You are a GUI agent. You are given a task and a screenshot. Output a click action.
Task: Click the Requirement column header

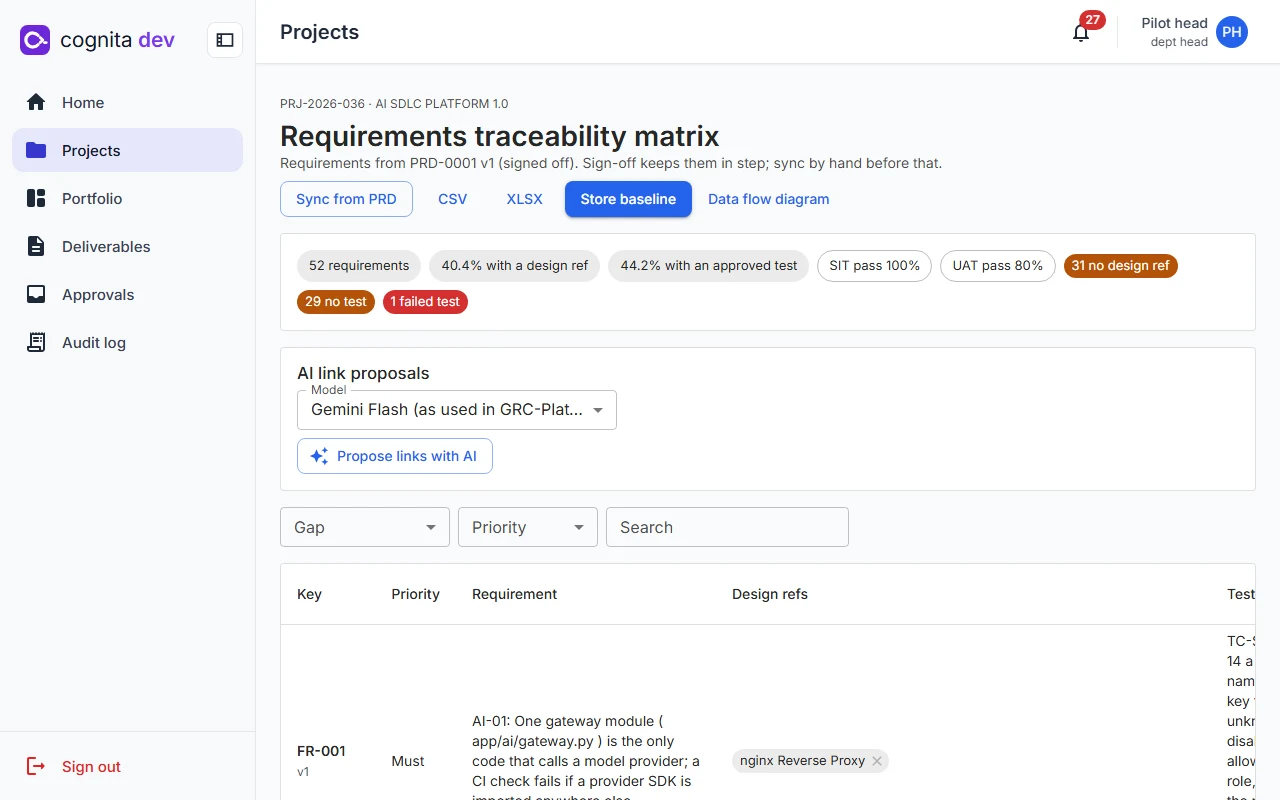pyautogui.click(x=515, y=594)
